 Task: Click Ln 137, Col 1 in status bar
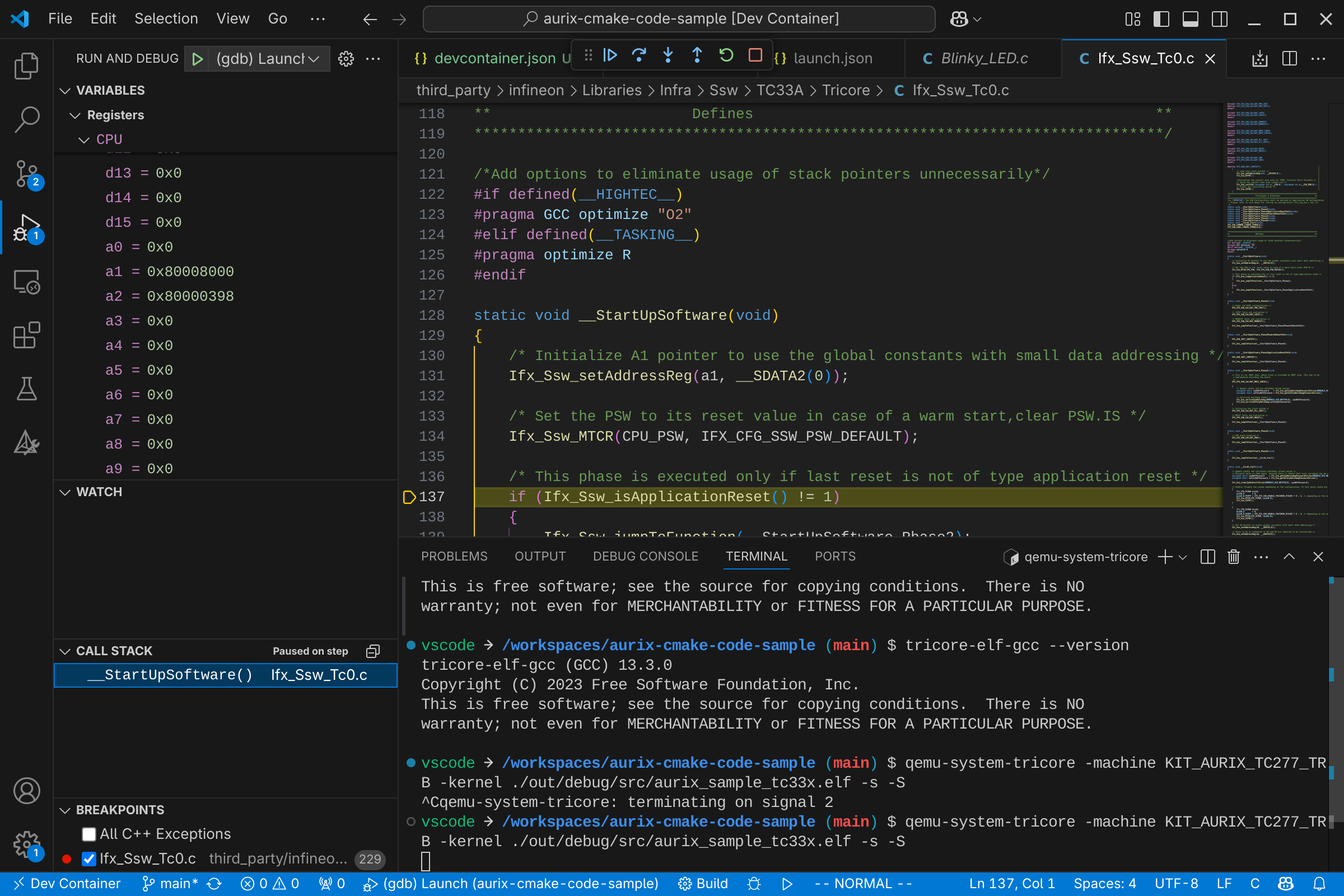[1011, 884]
